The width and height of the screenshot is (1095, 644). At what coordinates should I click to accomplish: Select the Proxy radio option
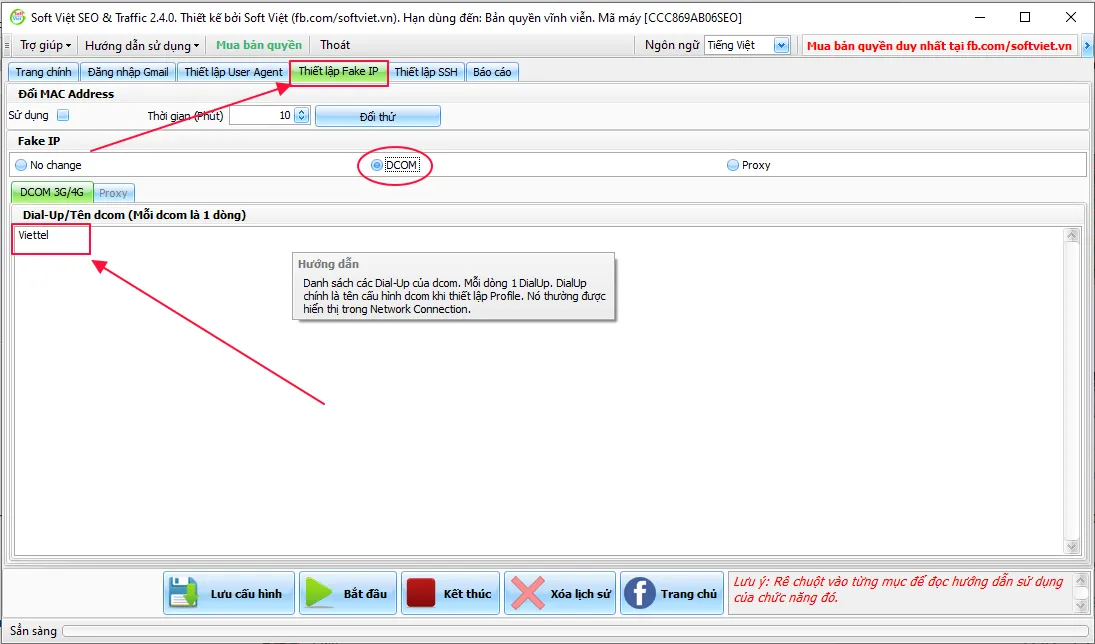(733, 165)
